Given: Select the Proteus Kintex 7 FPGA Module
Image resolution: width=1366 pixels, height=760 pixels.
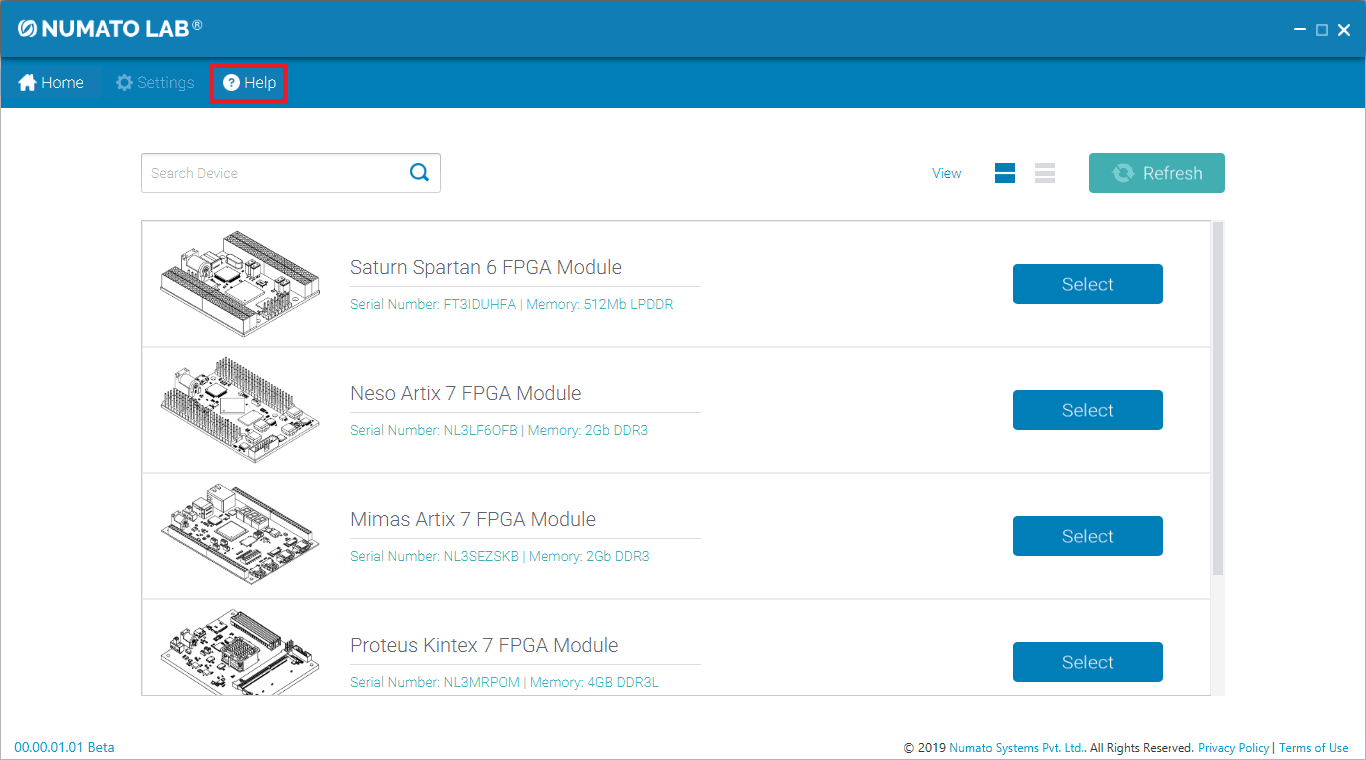Looking at the screenshot, I should tap(1087, 662).
